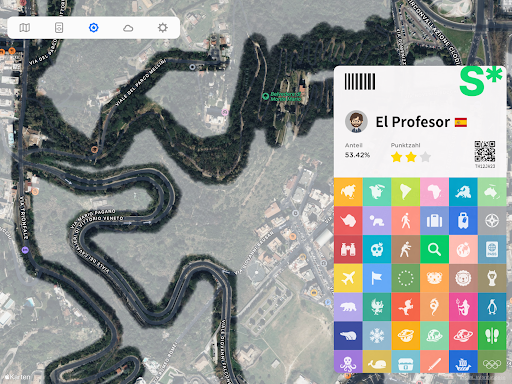Select the lavender bear badge
The image size is (512, 384).
(x=348, y=307)
